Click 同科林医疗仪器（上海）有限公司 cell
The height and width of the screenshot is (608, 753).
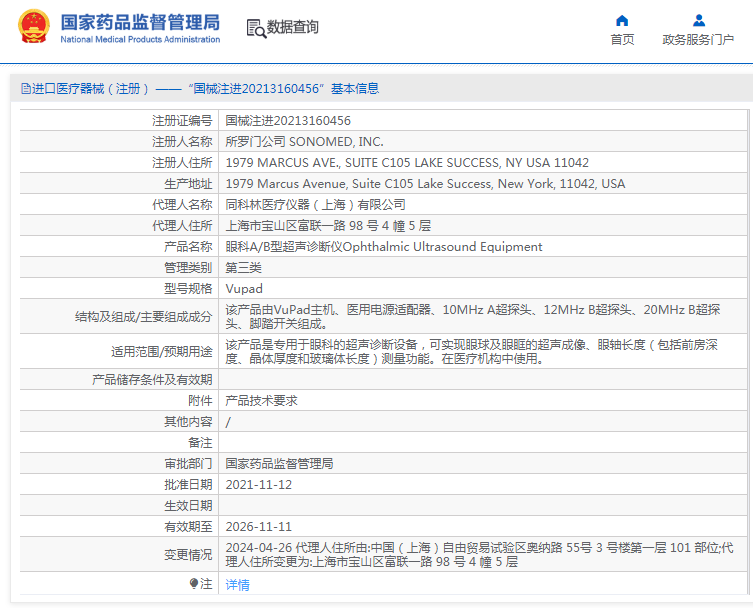316,205
